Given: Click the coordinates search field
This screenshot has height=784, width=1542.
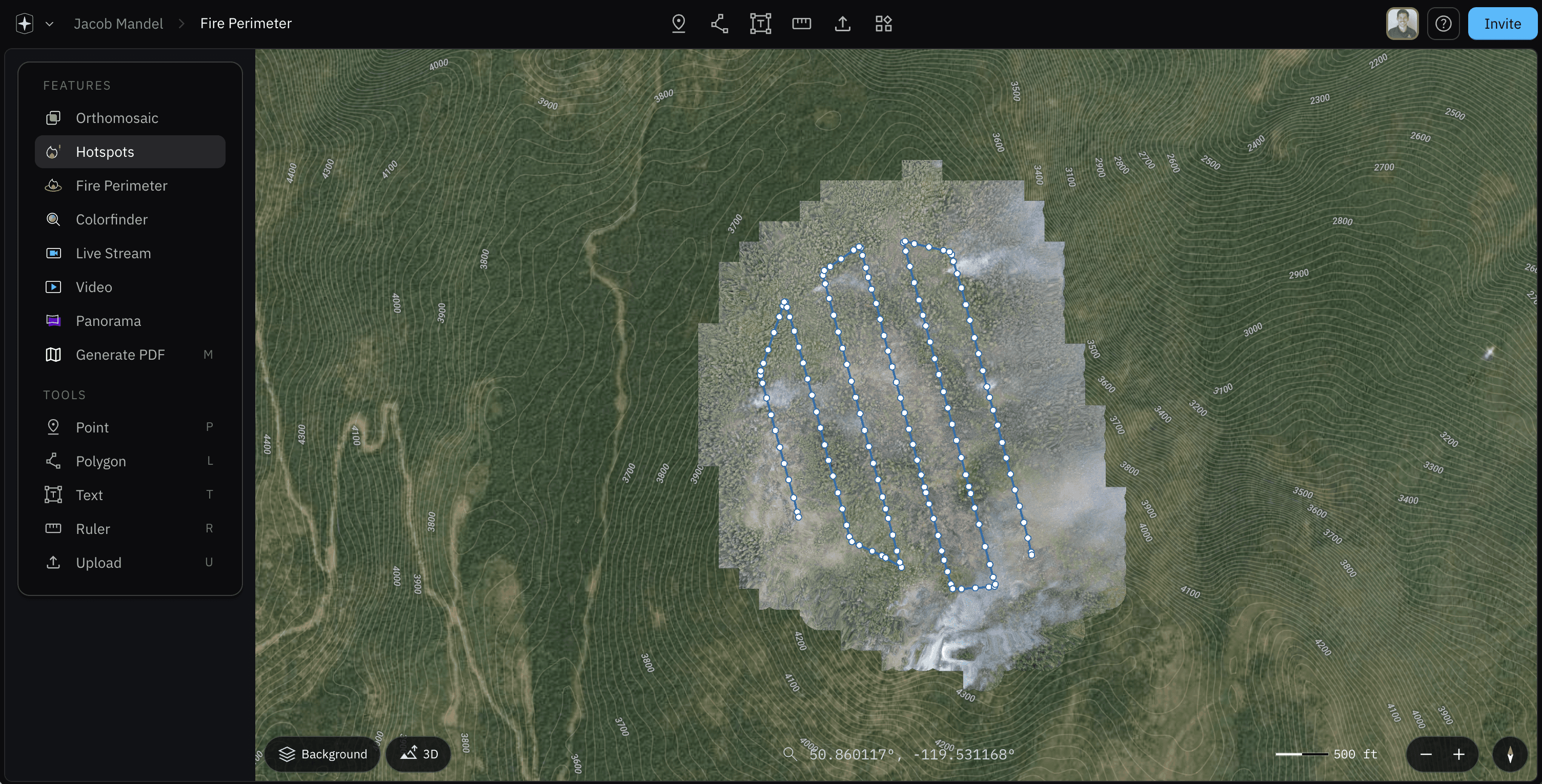Looking at the screenshot, I should pyautogui.click(x=911, y=754).
